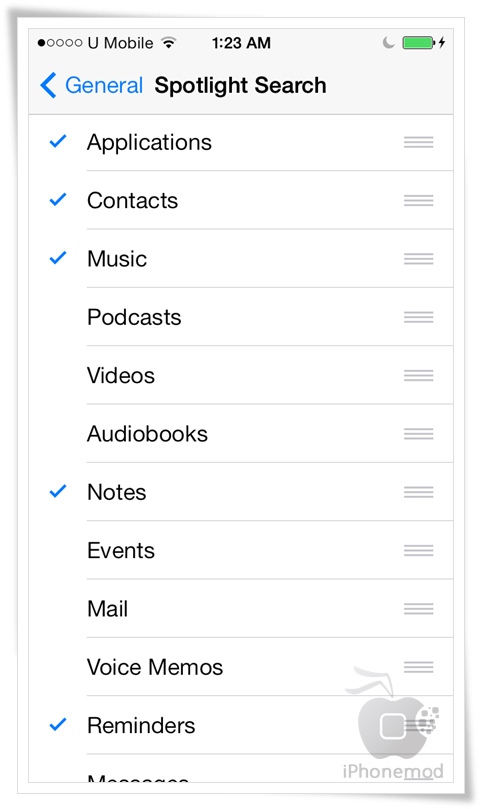This screenshot has width=480, height=809.
Task: Tap the reorder handle on Music row
Action: coord(418,258)
